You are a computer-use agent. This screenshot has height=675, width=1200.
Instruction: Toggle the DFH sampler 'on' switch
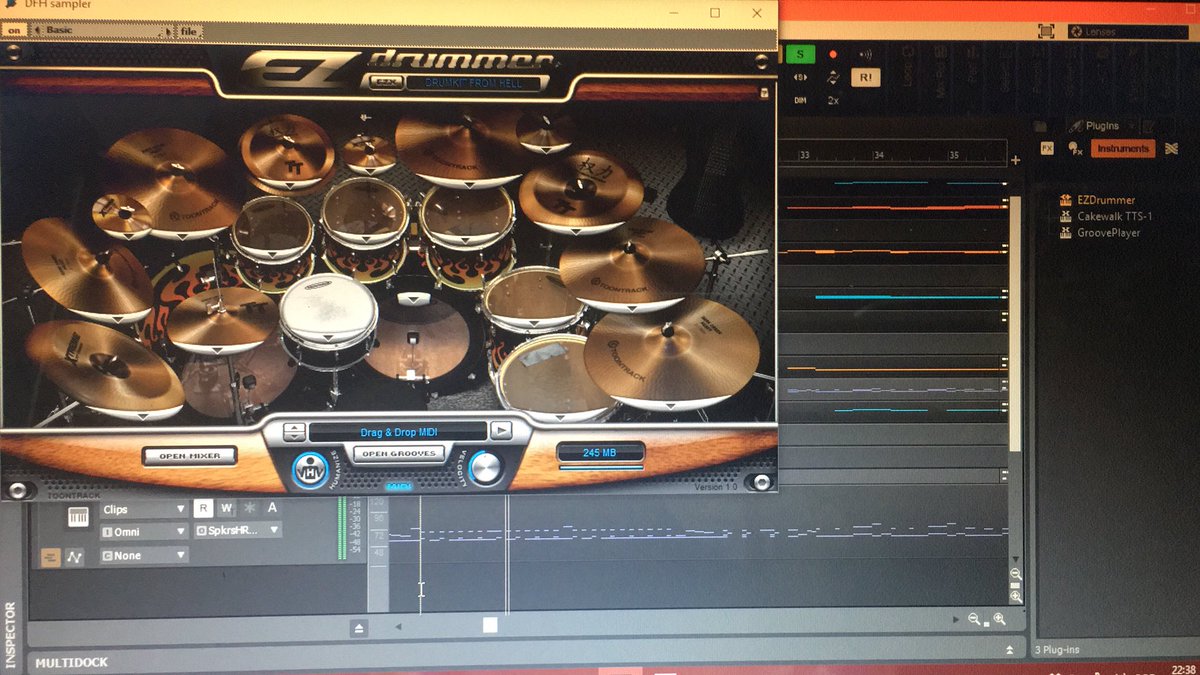click(x=14, y=31)
